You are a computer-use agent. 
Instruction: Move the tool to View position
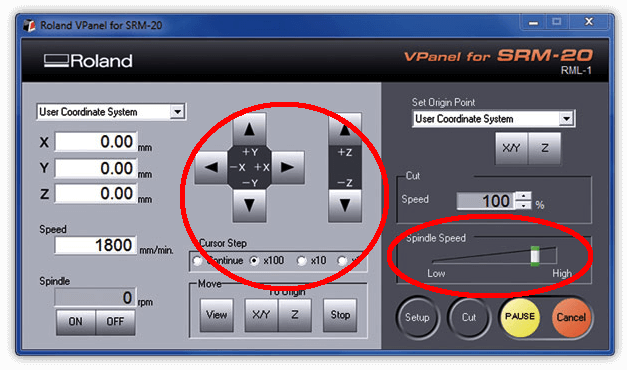(217, 315)
